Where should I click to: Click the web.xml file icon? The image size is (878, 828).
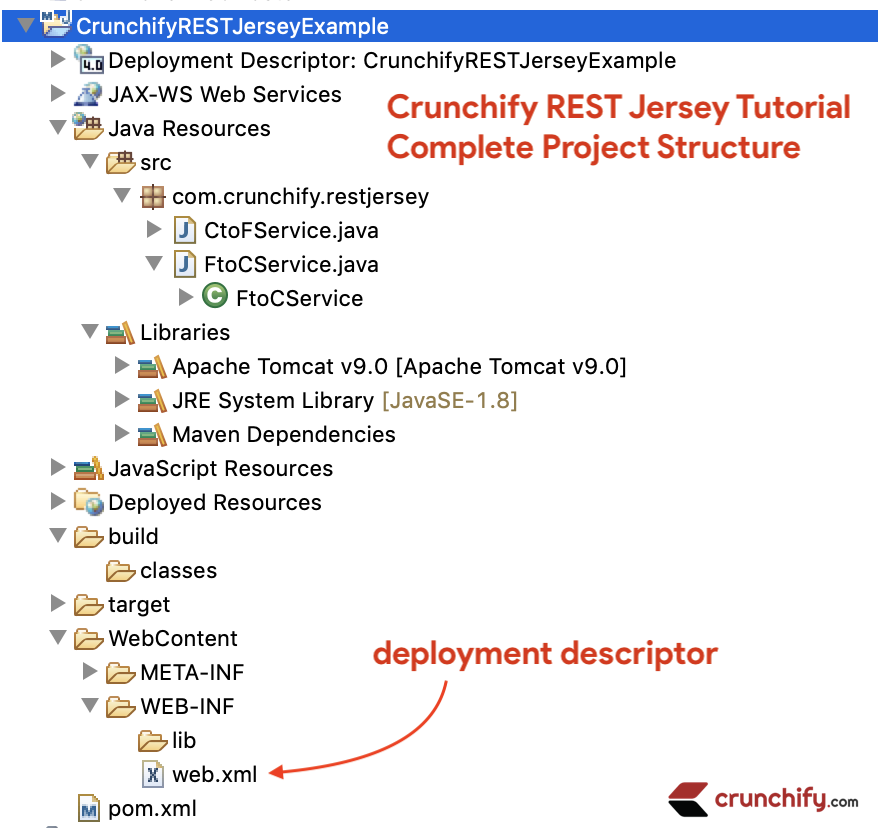[x=153, y=773]
